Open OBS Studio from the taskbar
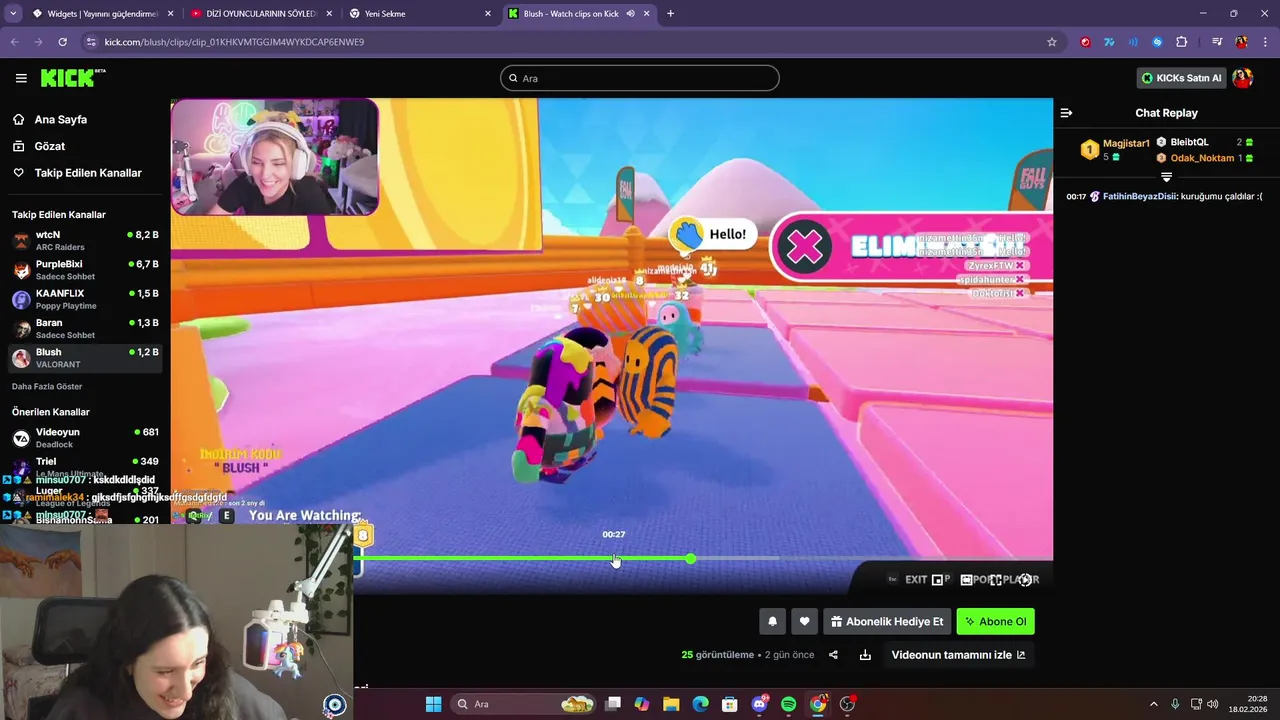Screen dimensions: 1280x720 848,704
